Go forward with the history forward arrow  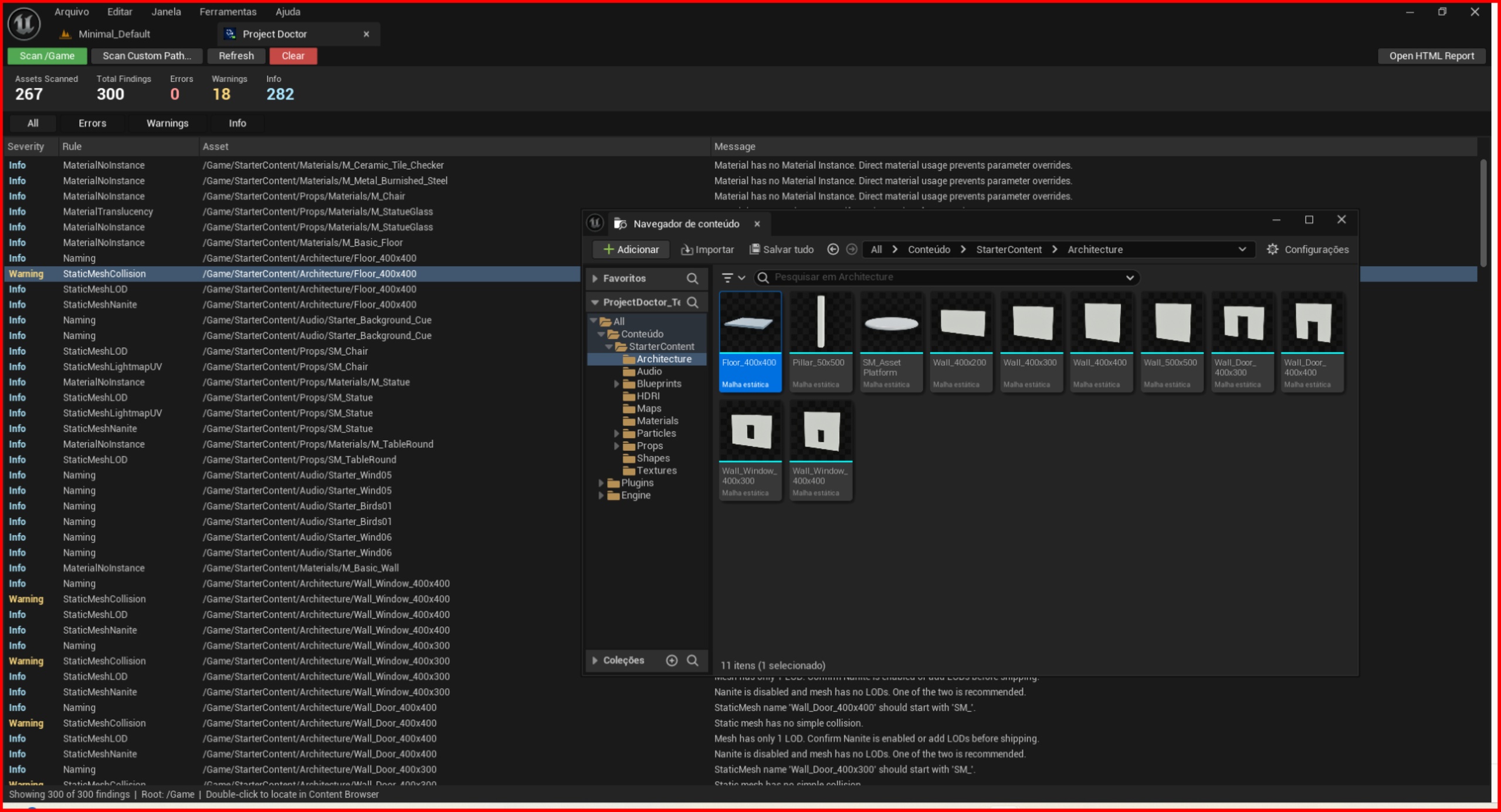point(852,250)
